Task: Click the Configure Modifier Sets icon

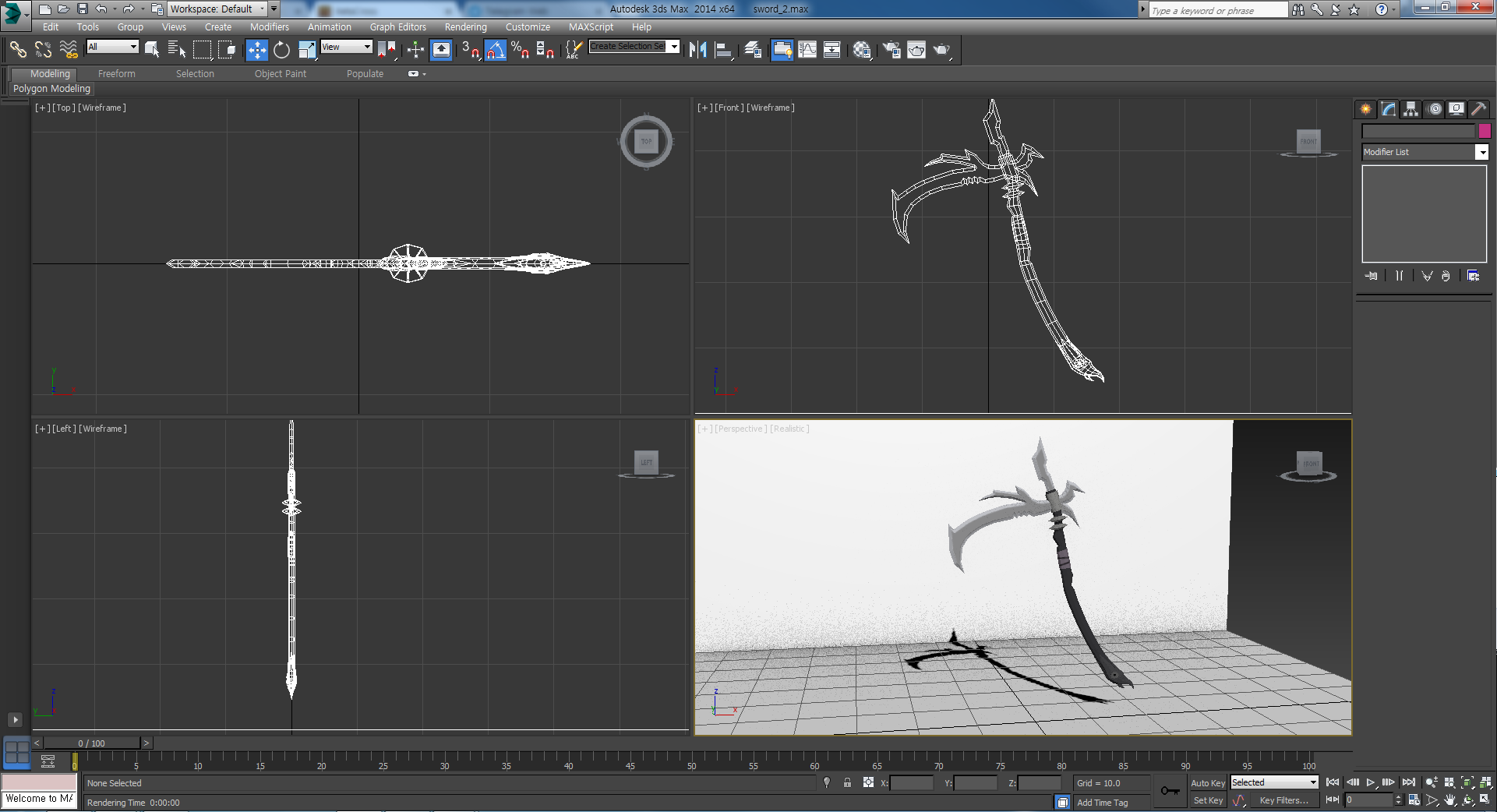Action: click(x=1473, y=276)
